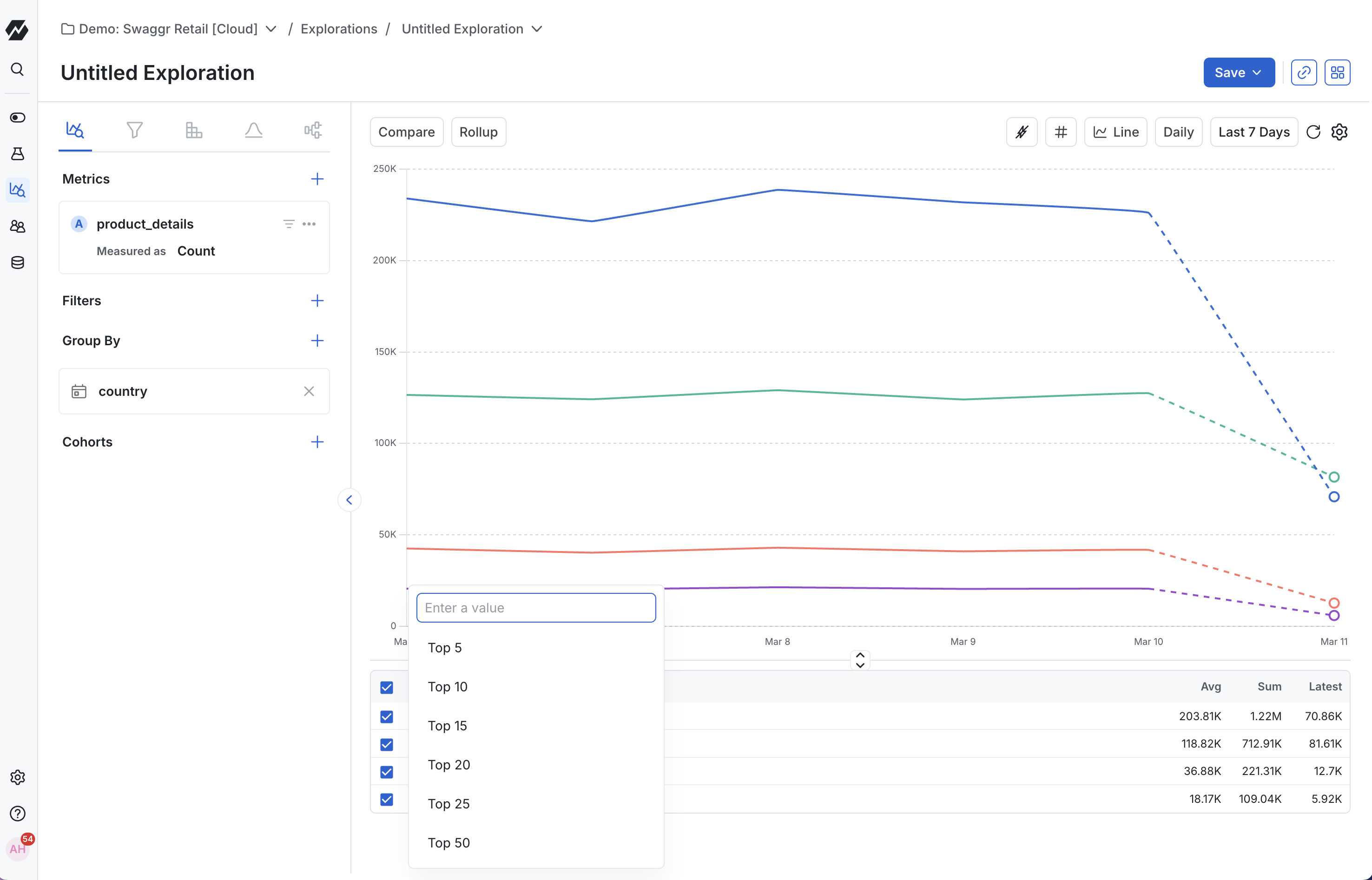
Task: Uncheck the first data row checkbox
Action: pos(387,716)
